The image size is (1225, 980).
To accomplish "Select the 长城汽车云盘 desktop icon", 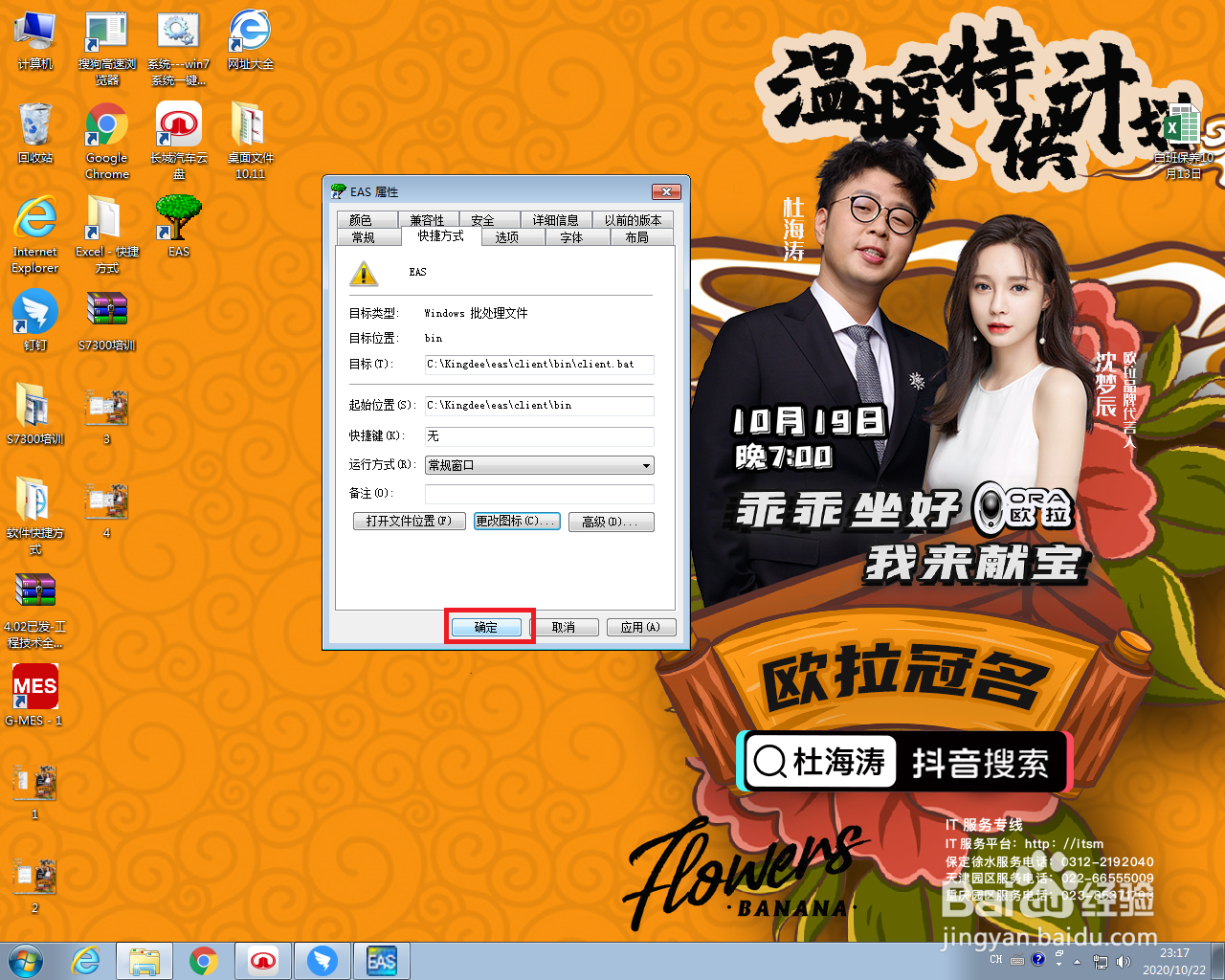I will [178, 142].
